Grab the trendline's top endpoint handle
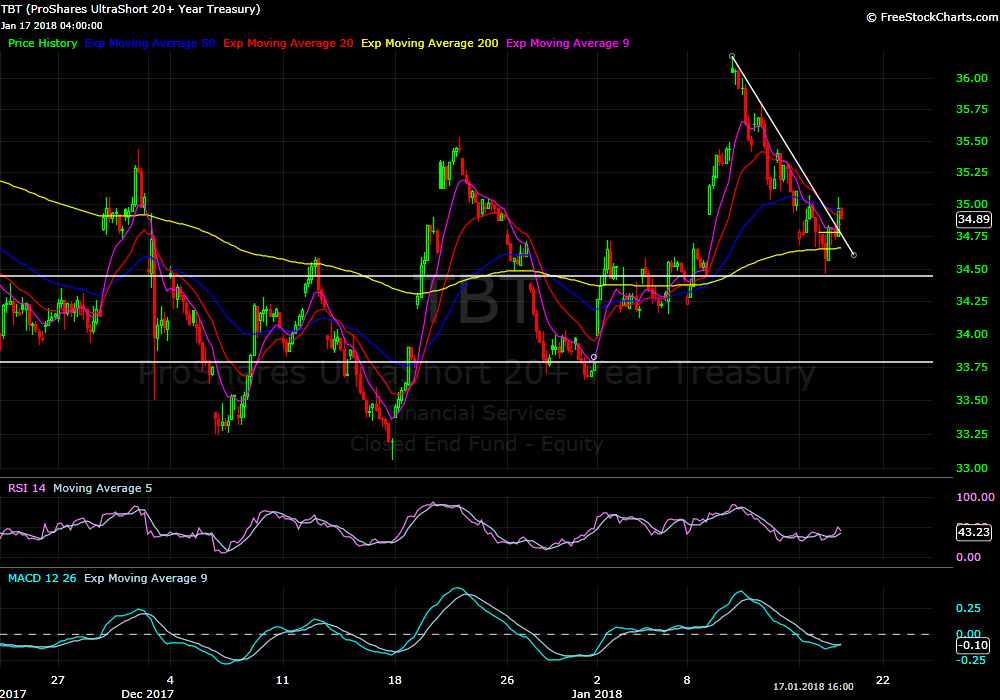 [732, 56]
